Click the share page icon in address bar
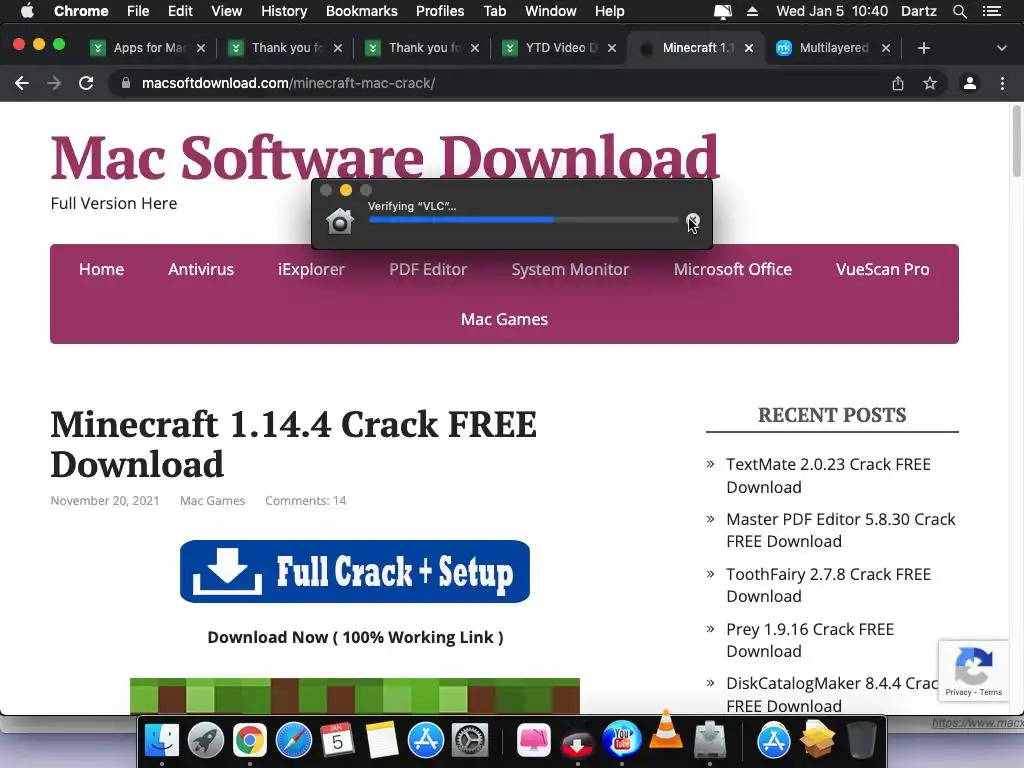 pyautogui.click(x=898, y=83)
